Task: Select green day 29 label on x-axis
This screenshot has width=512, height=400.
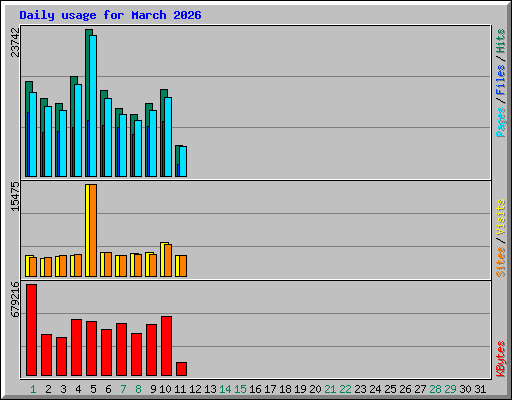Action: 450,389
